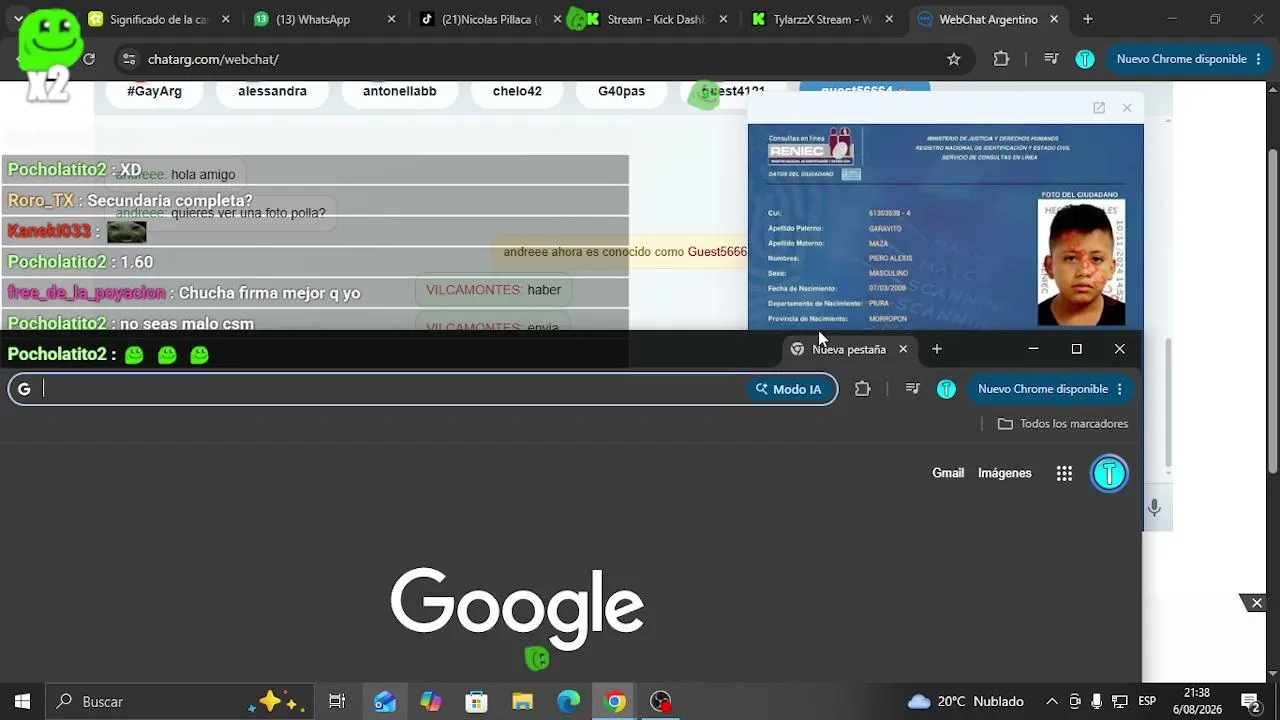Open Extensions puzzle icon beside Modo IA

862,389
